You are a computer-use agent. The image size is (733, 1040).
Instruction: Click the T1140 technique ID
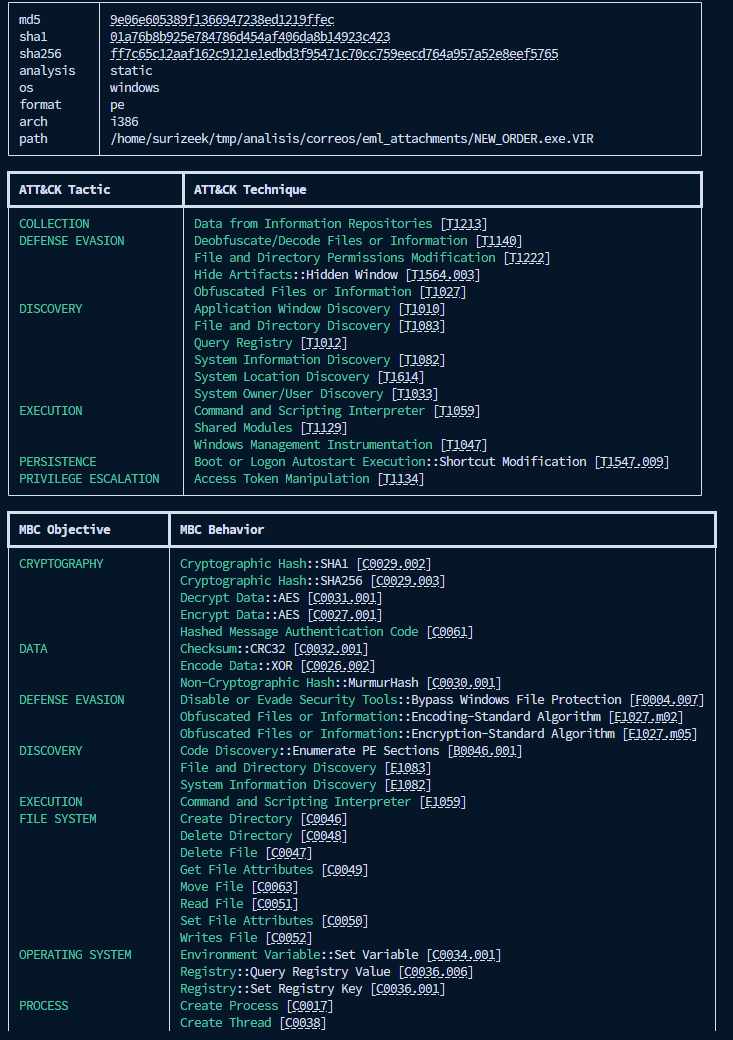click(x=499, y=241)
